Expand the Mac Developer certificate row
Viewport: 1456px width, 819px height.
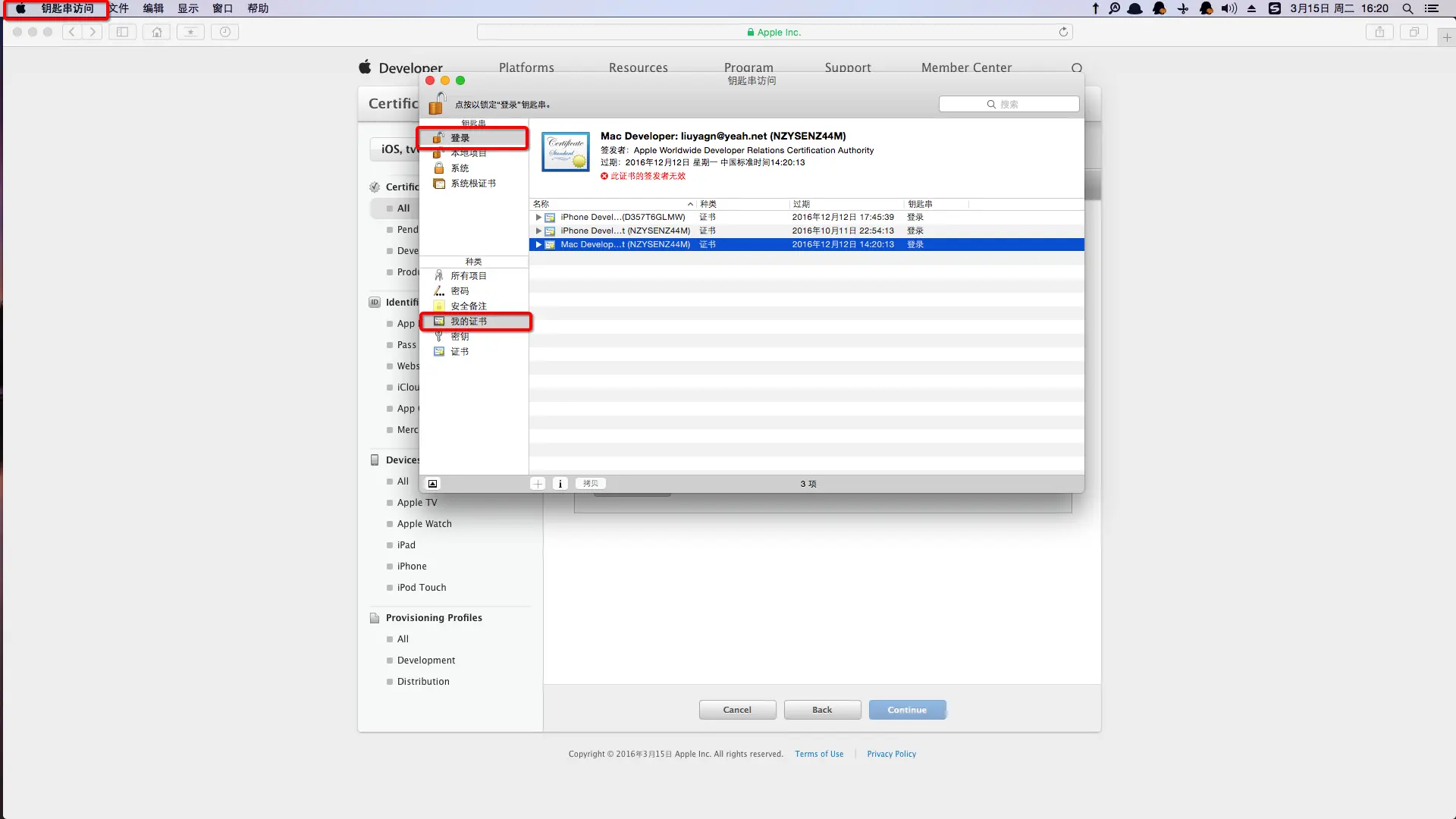pos(538,245)
